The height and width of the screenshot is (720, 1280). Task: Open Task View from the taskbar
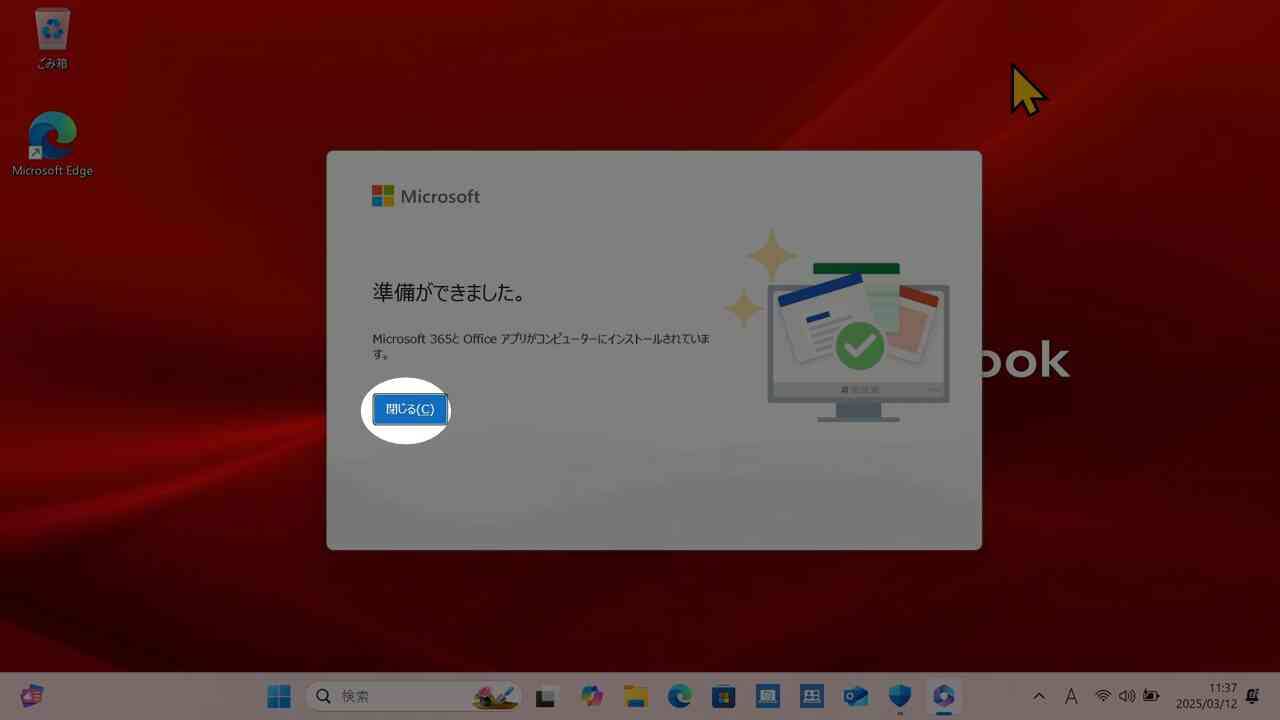(x=545, y=696)
